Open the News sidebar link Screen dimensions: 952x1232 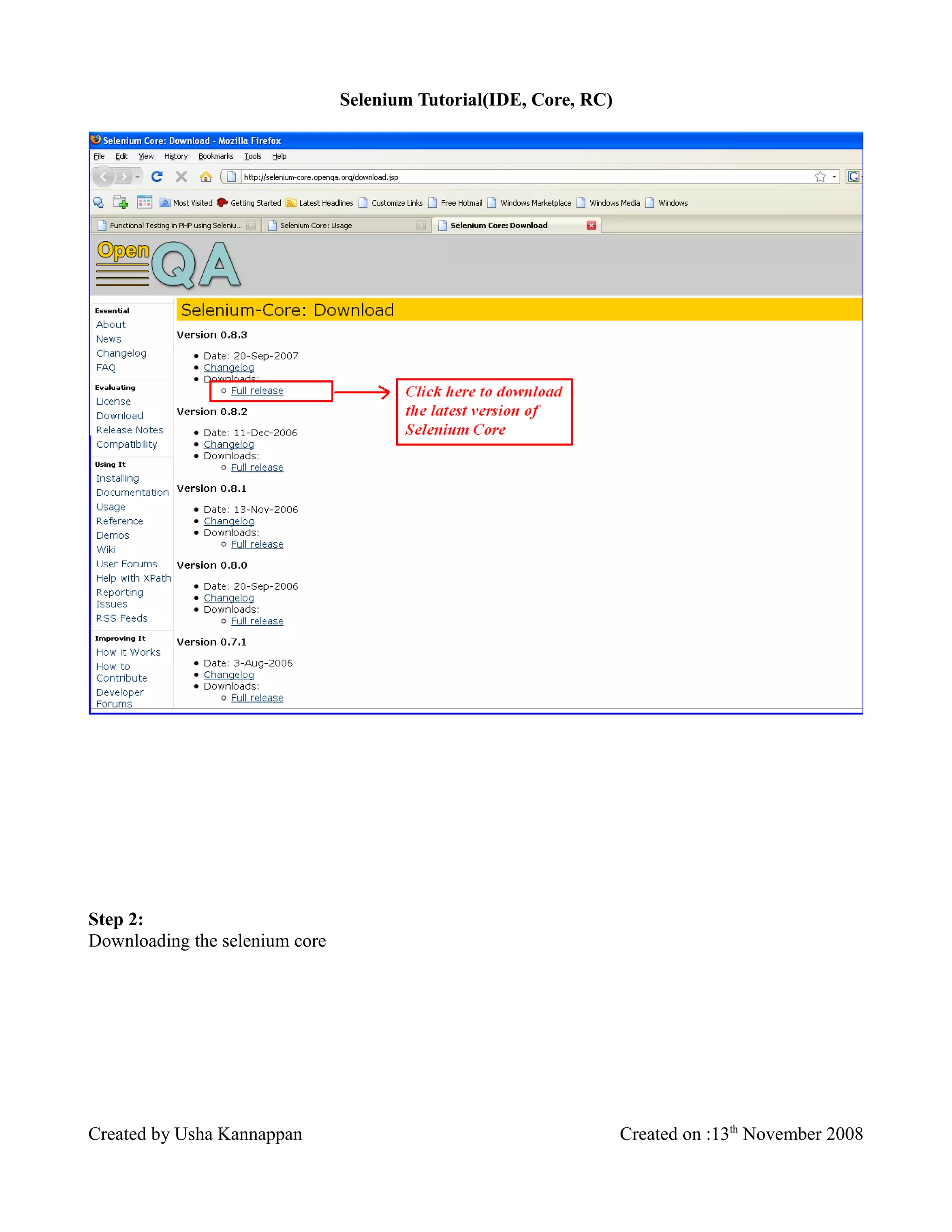coord(108,339)
